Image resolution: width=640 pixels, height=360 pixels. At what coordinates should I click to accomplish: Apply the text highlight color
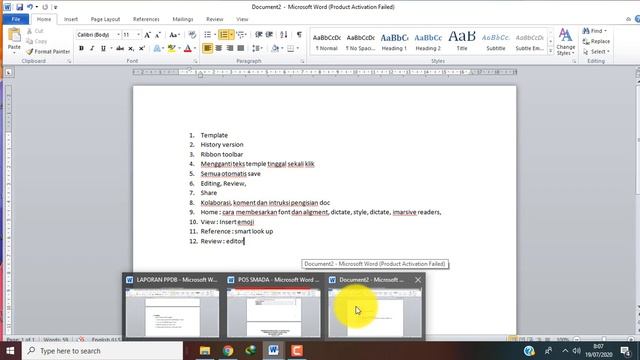pos(171,48)
